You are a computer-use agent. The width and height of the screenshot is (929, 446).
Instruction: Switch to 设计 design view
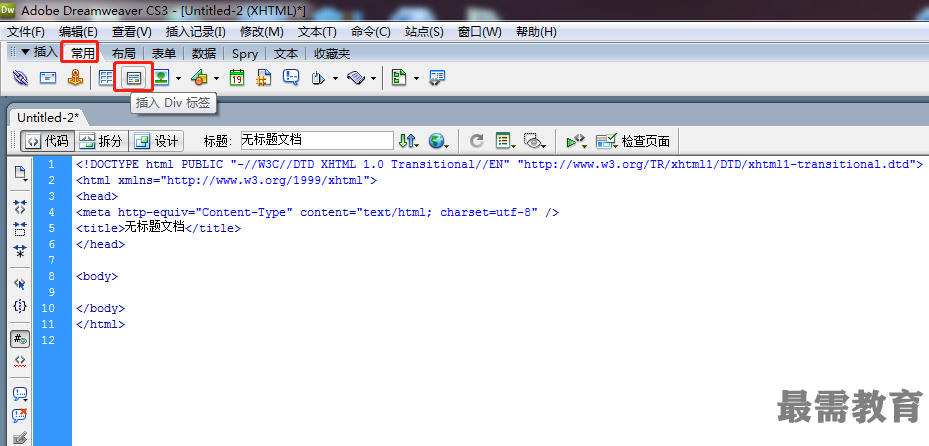tap(156, 141)
